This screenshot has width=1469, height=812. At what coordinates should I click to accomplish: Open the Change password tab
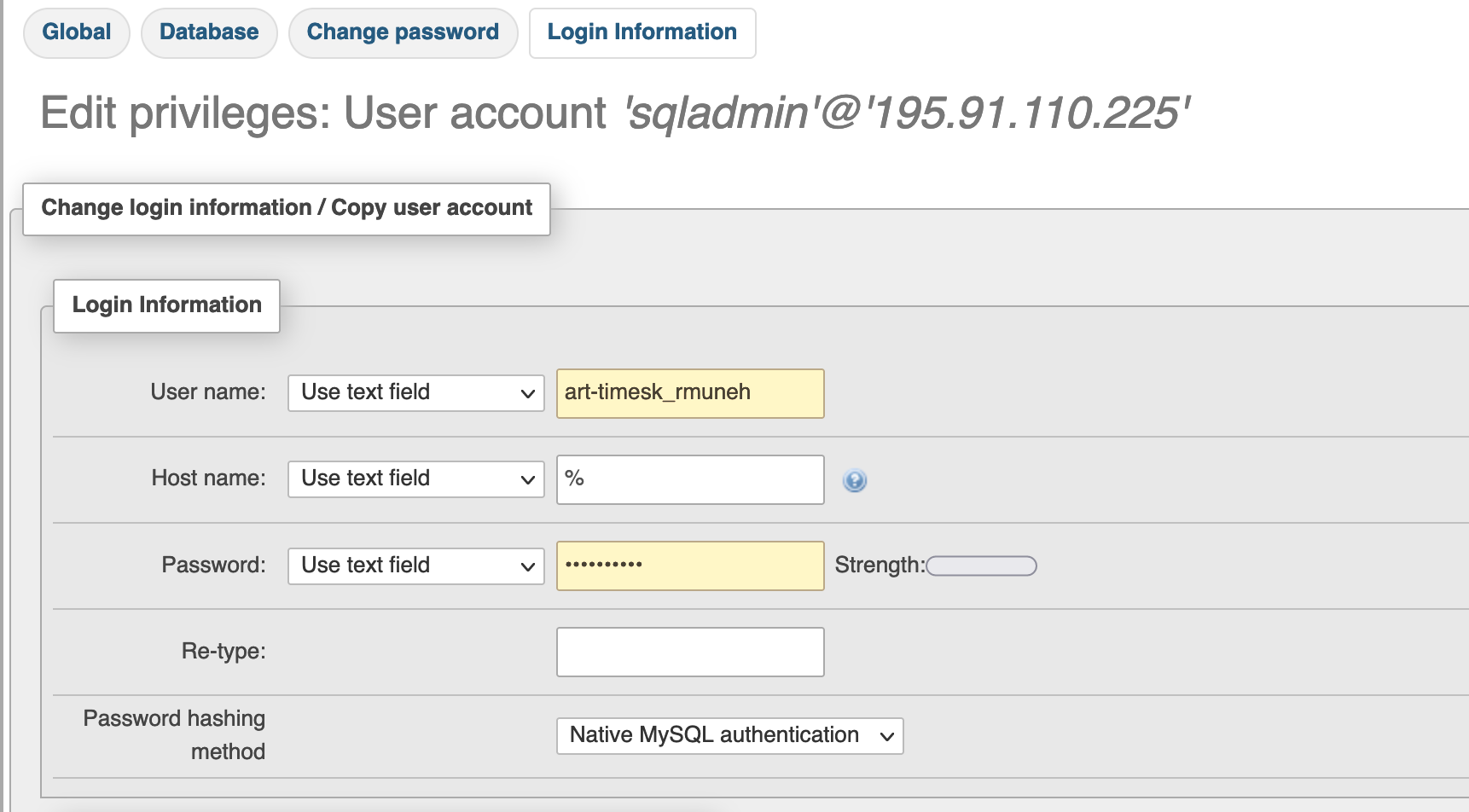(x=403, y=32)
